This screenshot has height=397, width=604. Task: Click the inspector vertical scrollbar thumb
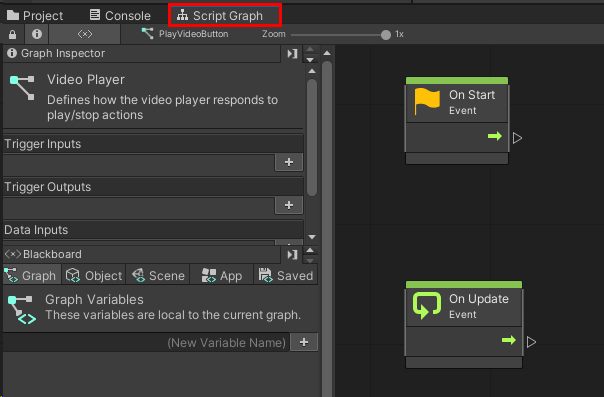point(312,137)
